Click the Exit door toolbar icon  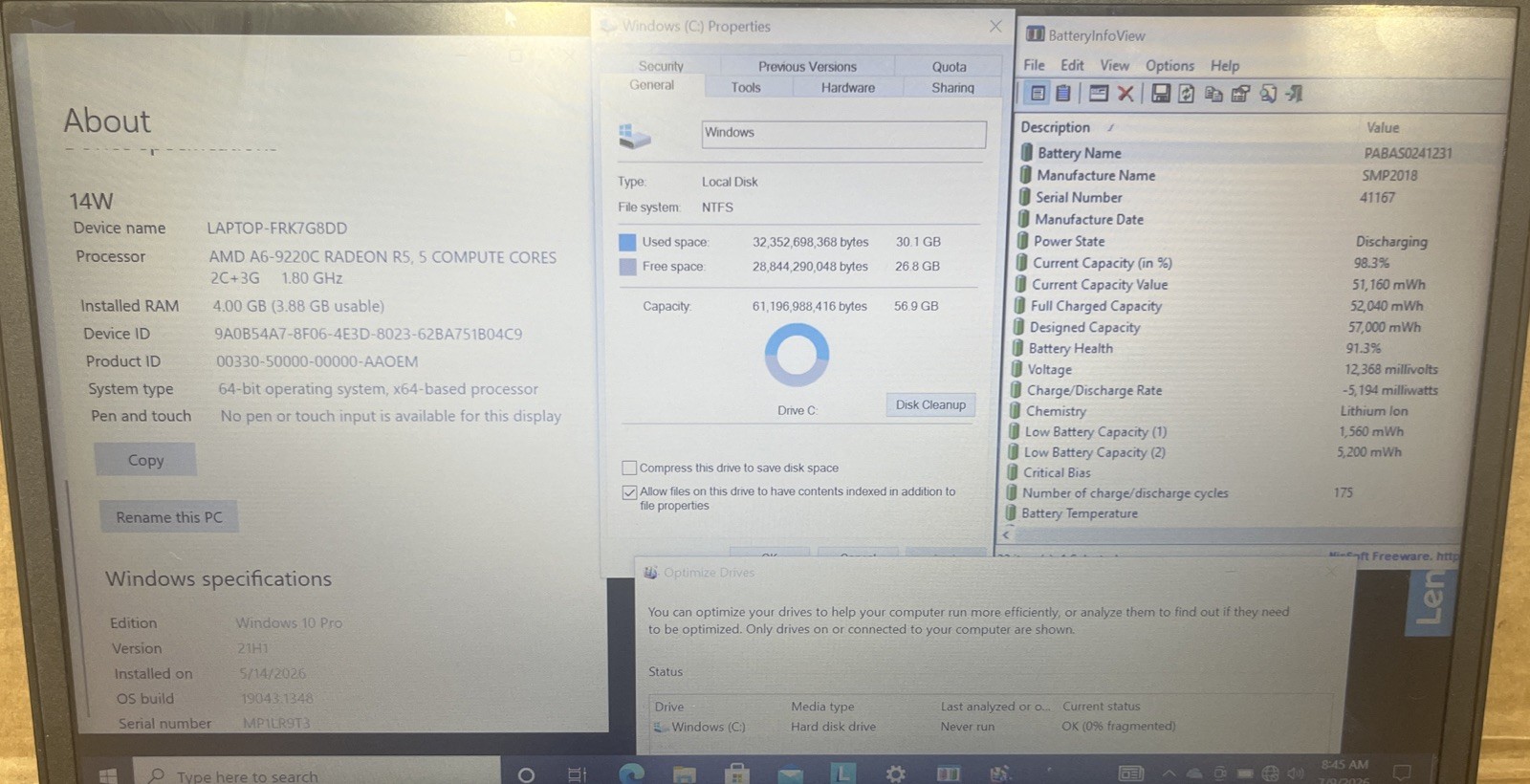(1294, 94)
